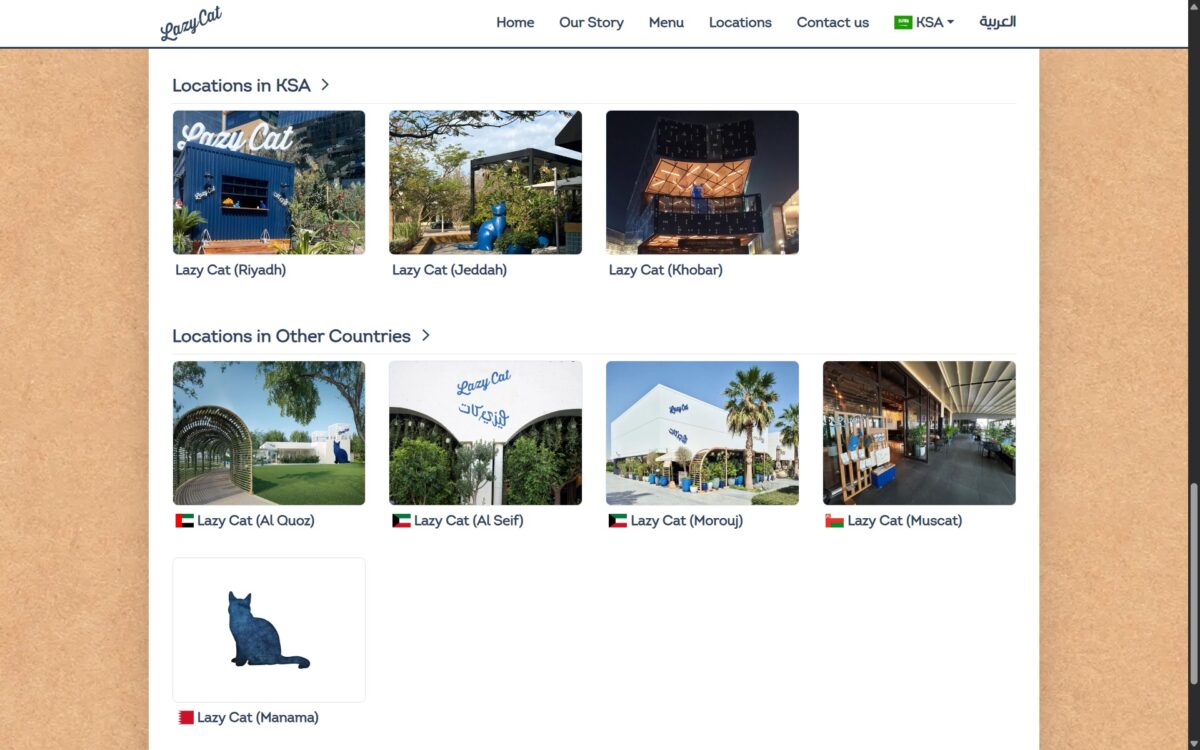Open the Jeddah location photo
The image size is (1200, 750).
pyautogui.click(x=485, y=182)
